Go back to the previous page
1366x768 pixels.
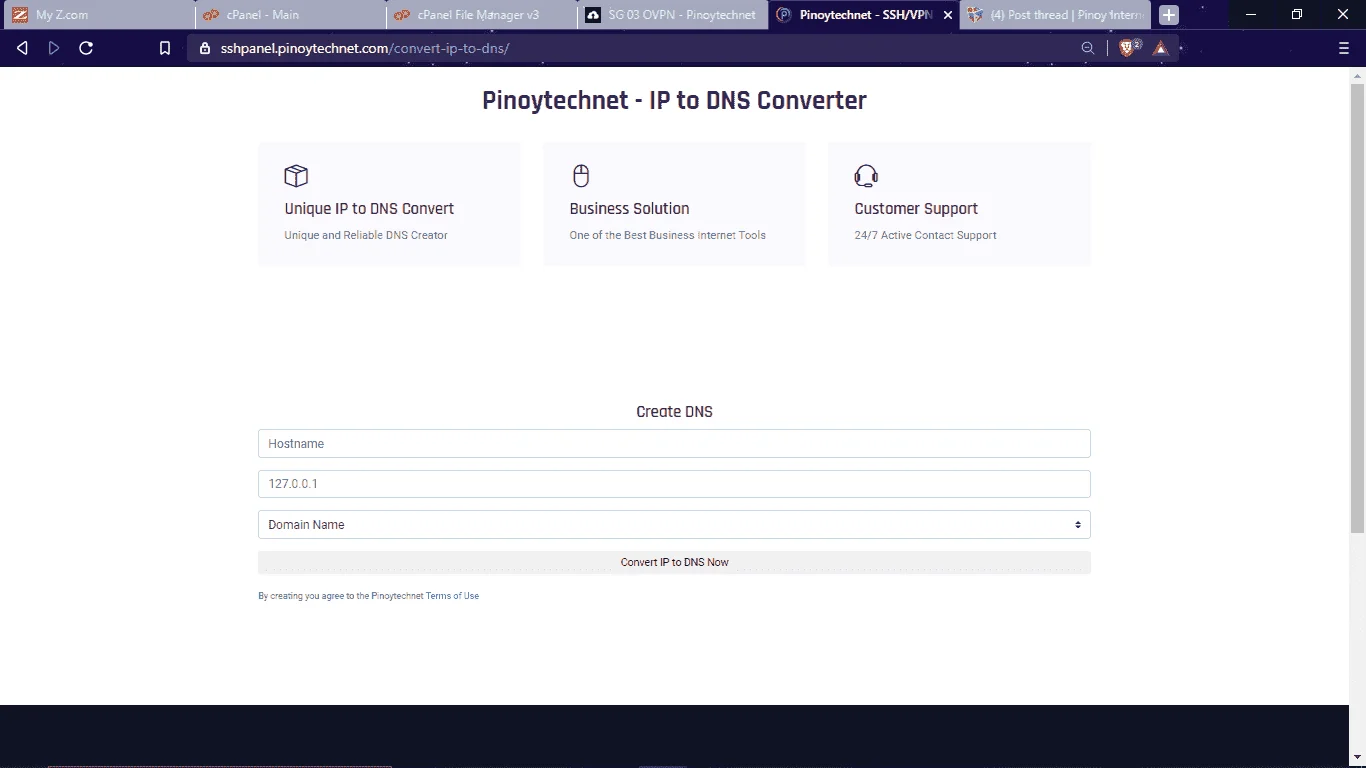tap(22, 48)
